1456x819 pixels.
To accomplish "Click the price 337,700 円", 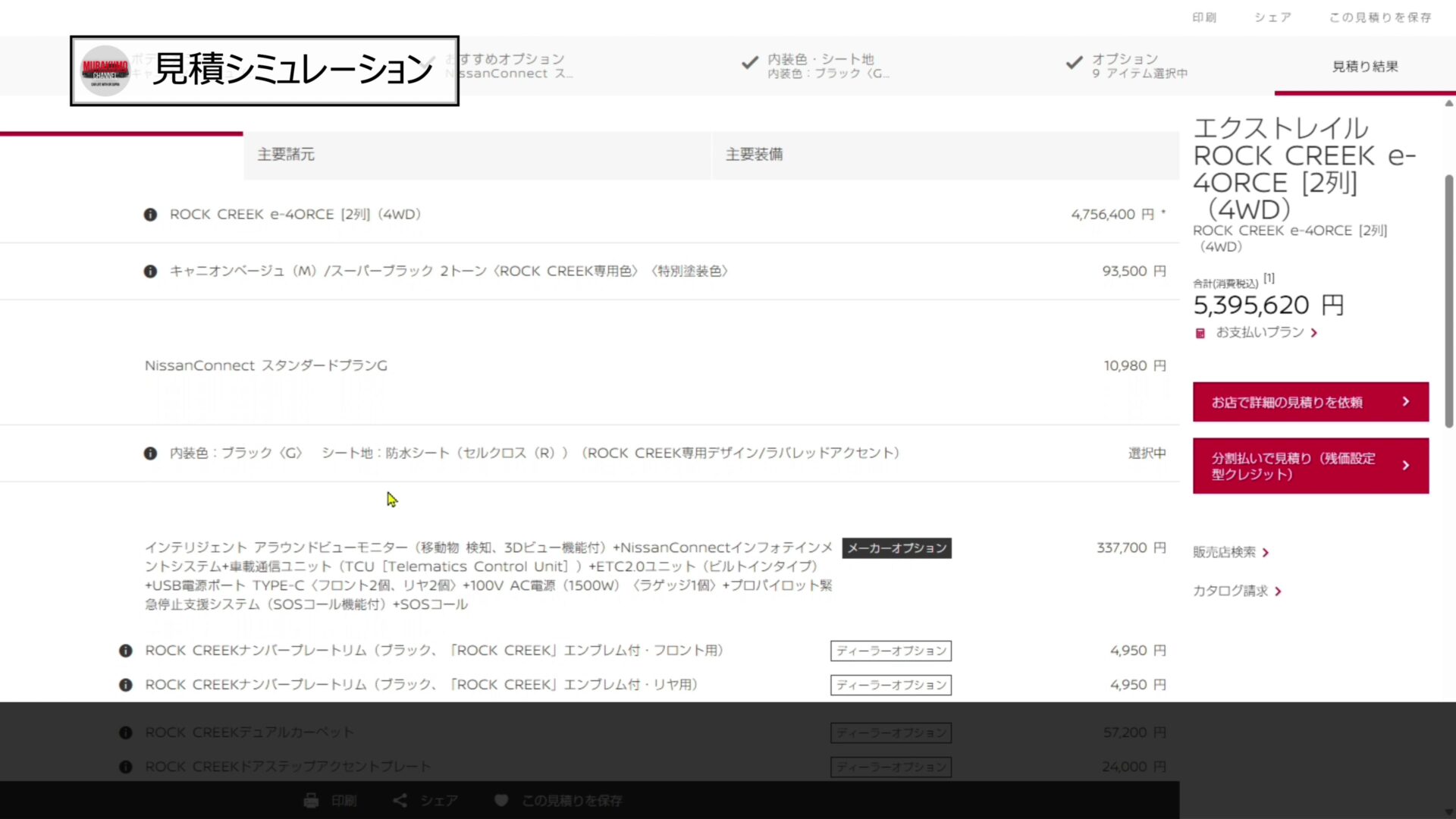I will coord(1131,548).
